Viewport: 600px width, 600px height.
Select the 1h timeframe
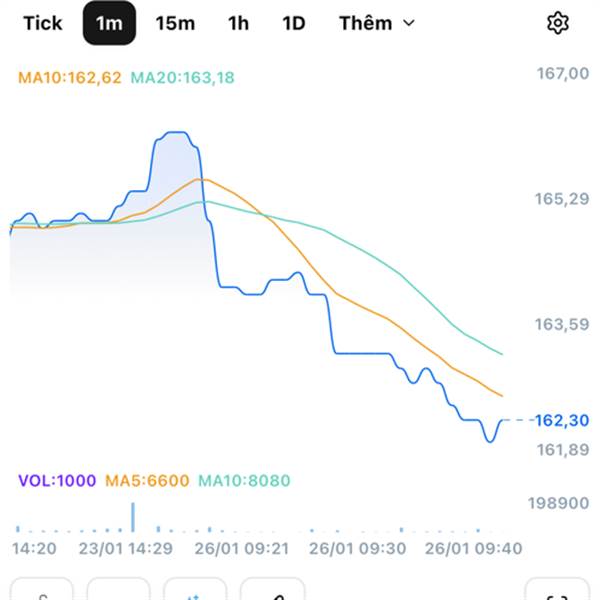coord(238,23)
